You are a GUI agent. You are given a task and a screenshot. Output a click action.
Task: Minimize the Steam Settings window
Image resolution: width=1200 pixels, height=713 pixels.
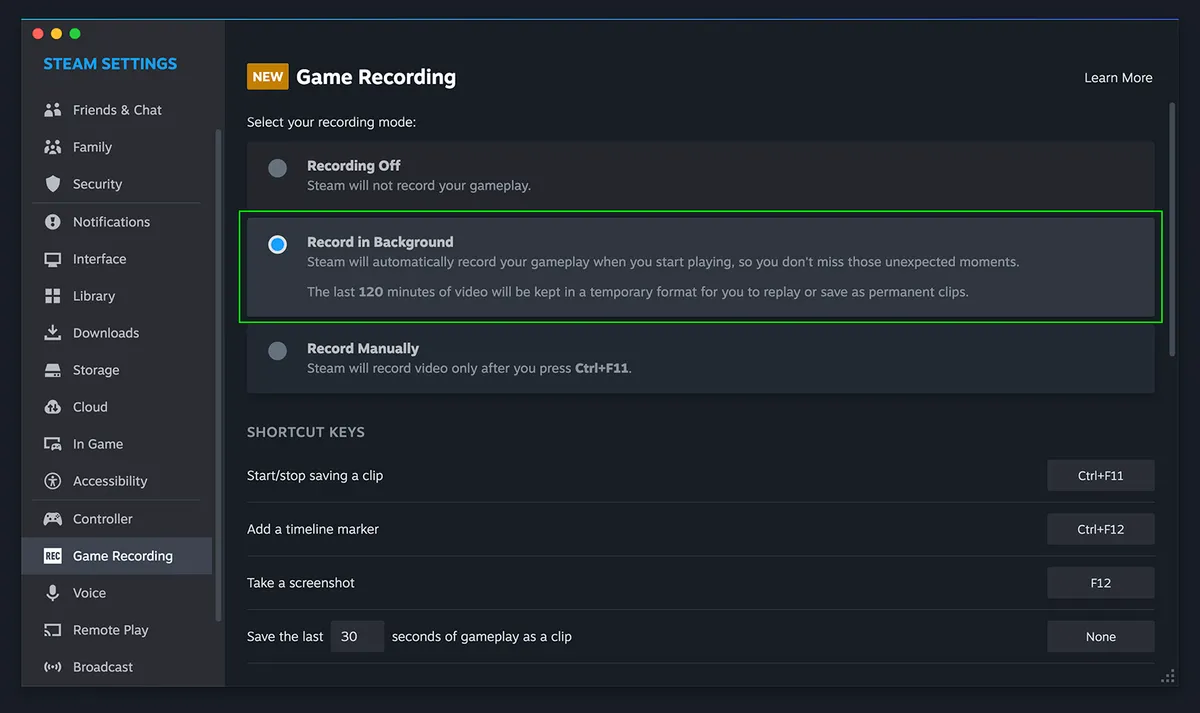[x=56, y=34]
